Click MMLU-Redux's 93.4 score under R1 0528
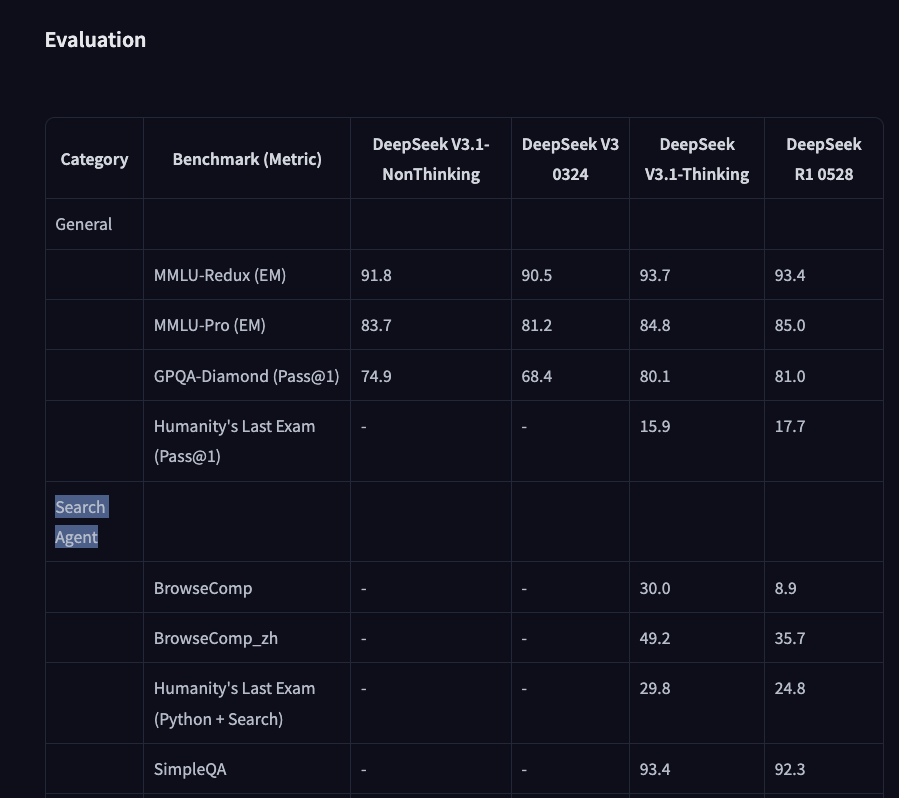 [790, 275]
